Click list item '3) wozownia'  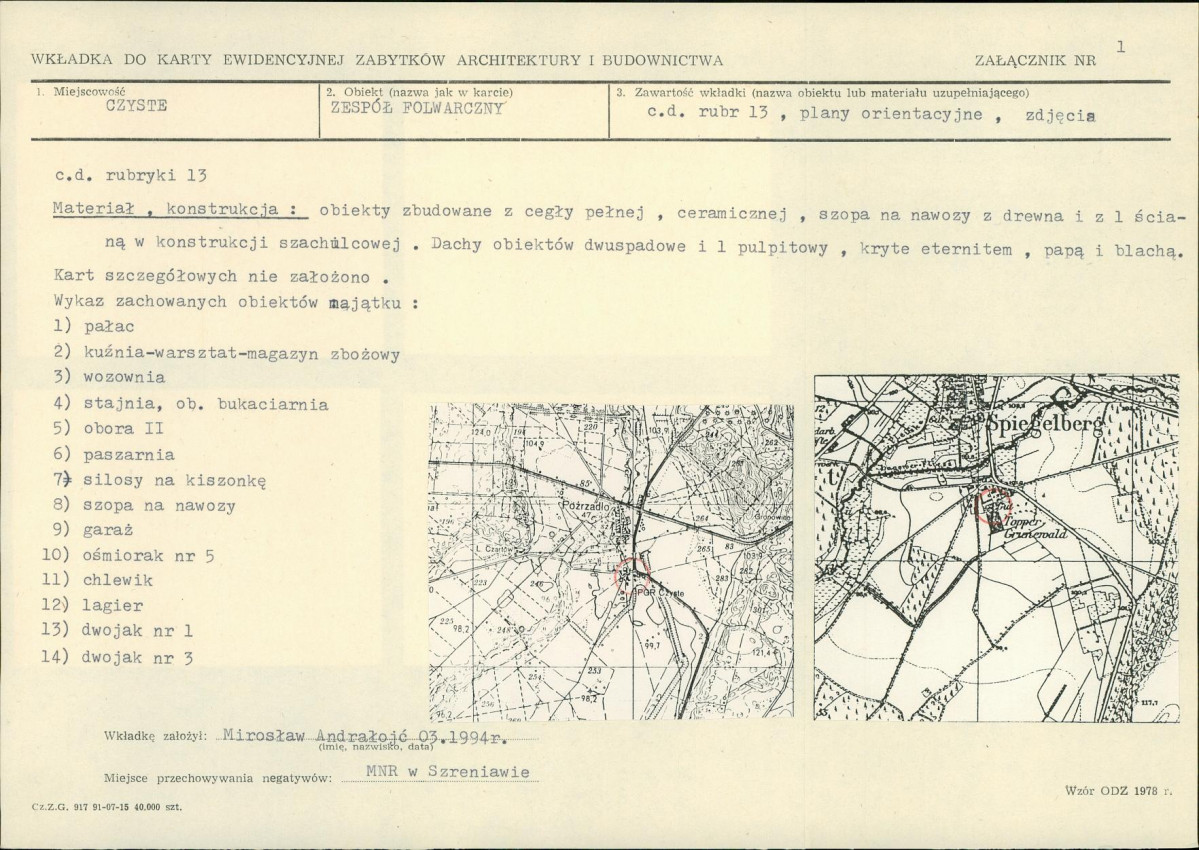(111, 378)
